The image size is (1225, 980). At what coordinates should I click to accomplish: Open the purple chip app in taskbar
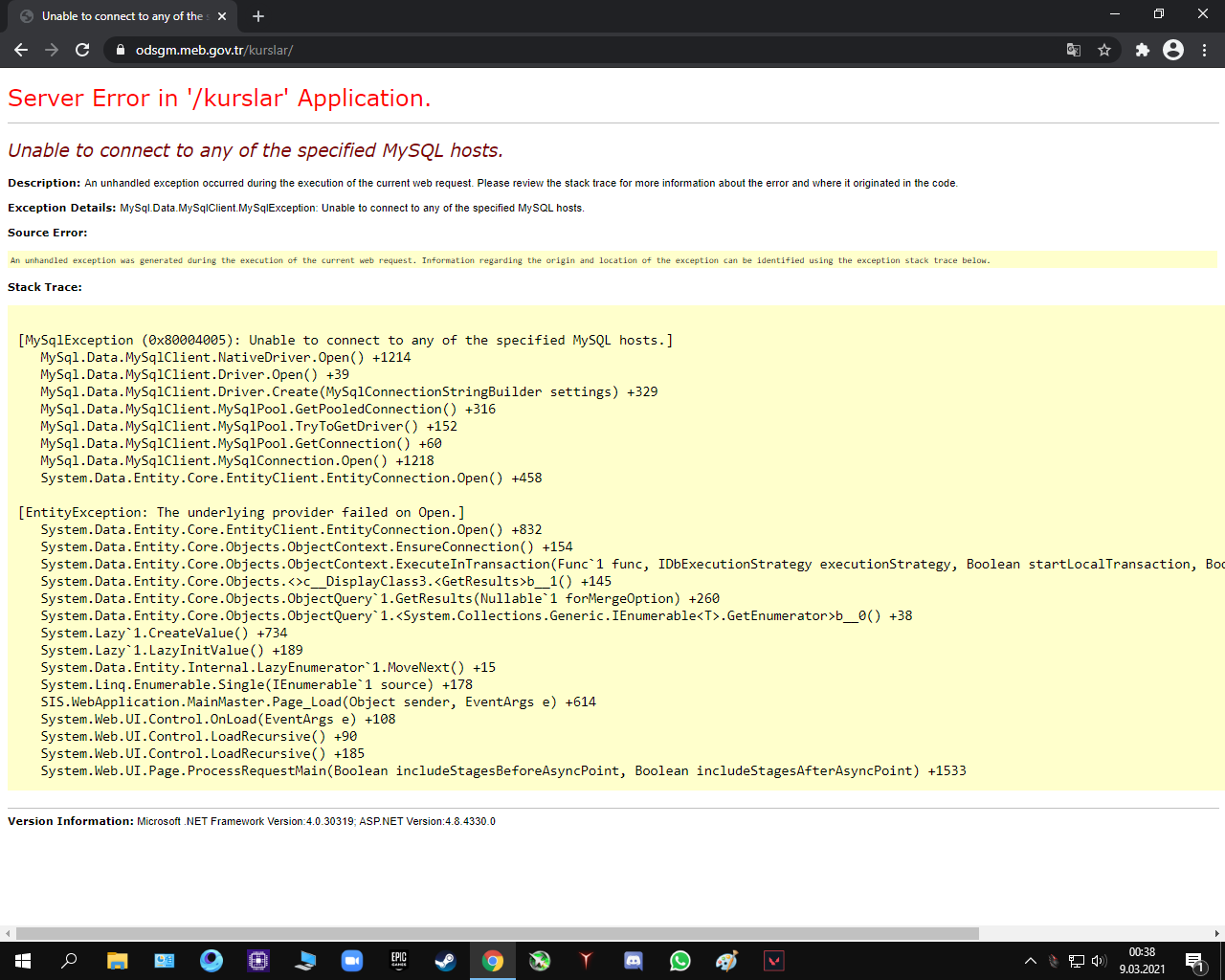(x=258, y=961)
